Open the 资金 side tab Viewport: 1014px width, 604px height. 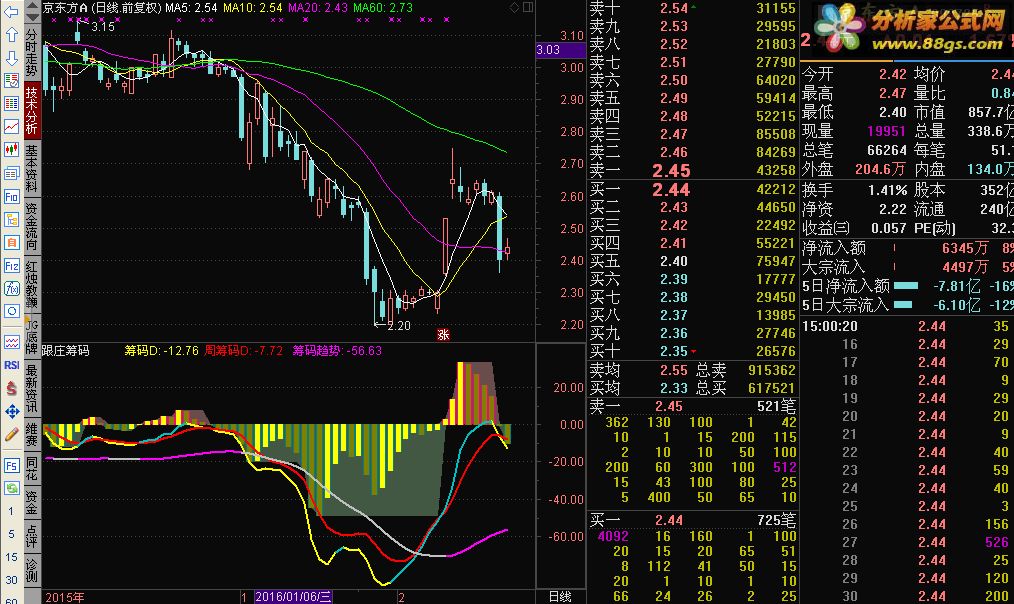click(32, 502)
